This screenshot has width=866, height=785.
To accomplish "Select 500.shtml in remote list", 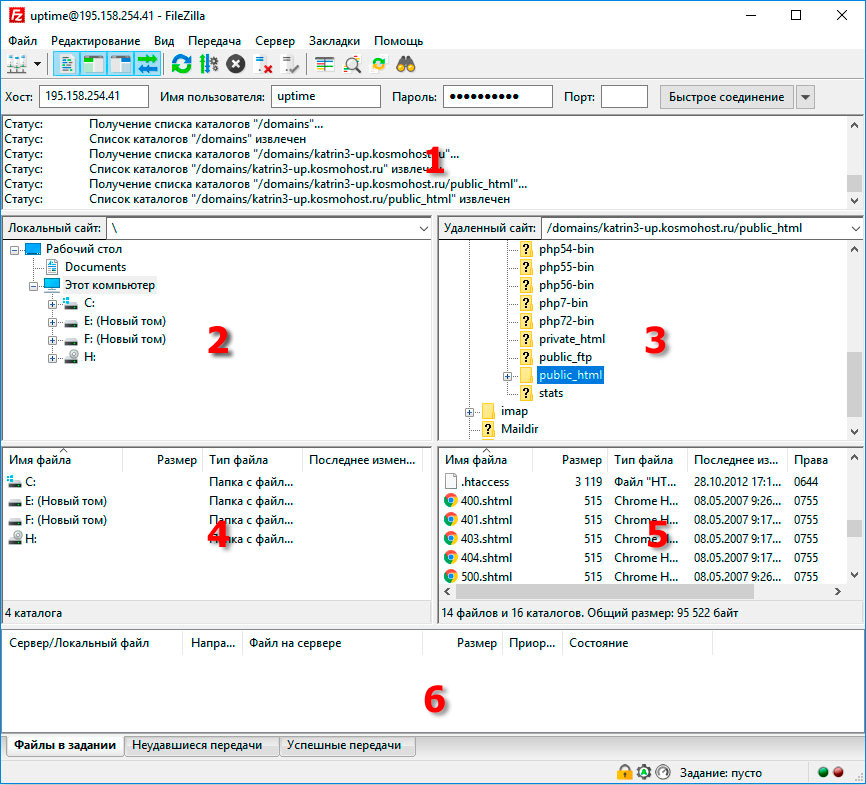I will (643, 576).
